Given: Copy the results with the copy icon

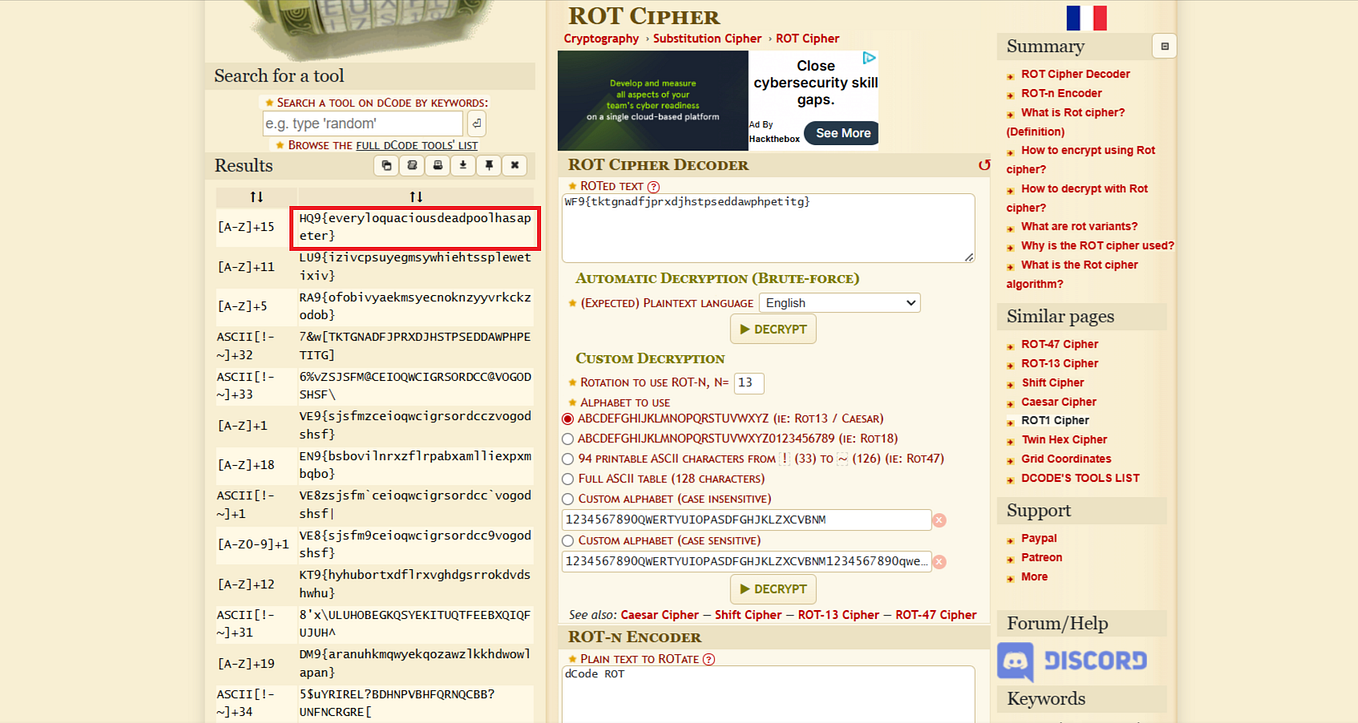Looking at the screenshot, I should (x=386, y=165).
